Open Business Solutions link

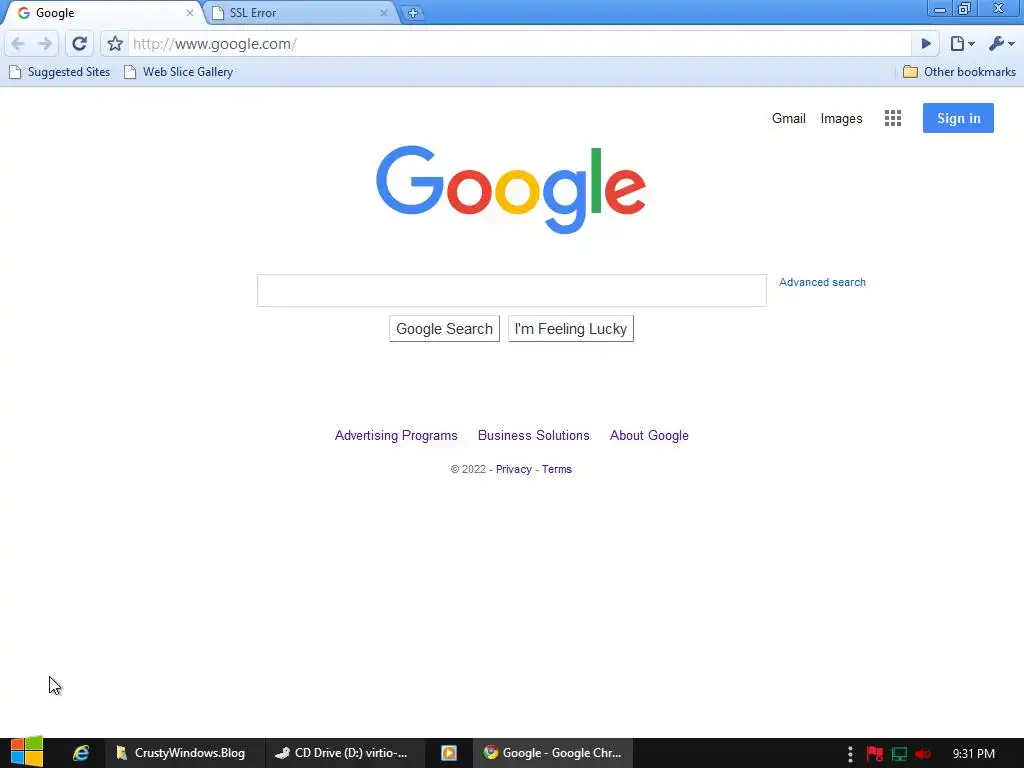(534, 436)
